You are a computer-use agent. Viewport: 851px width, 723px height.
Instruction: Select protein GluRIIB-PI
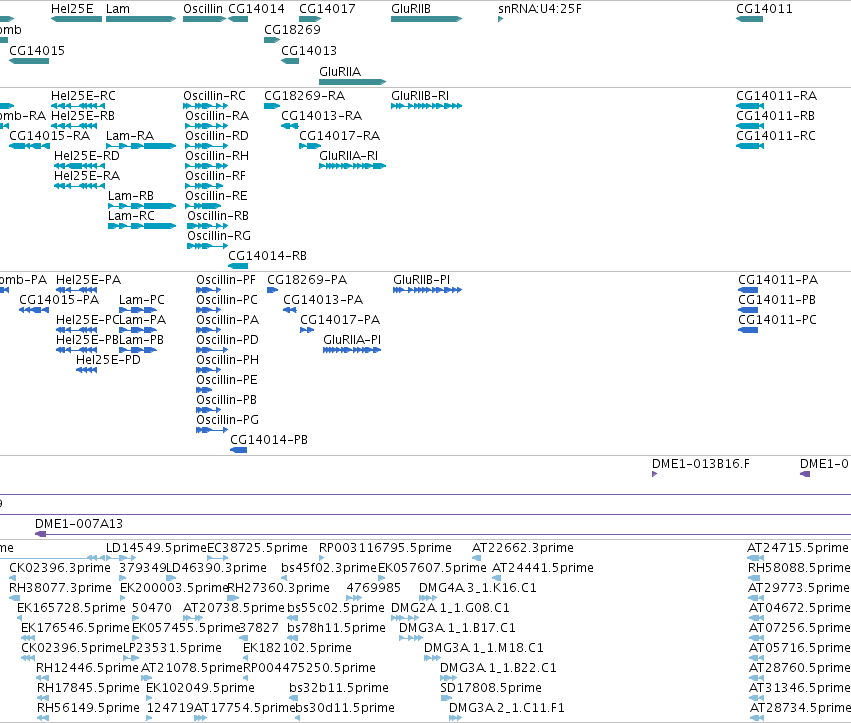422,280
